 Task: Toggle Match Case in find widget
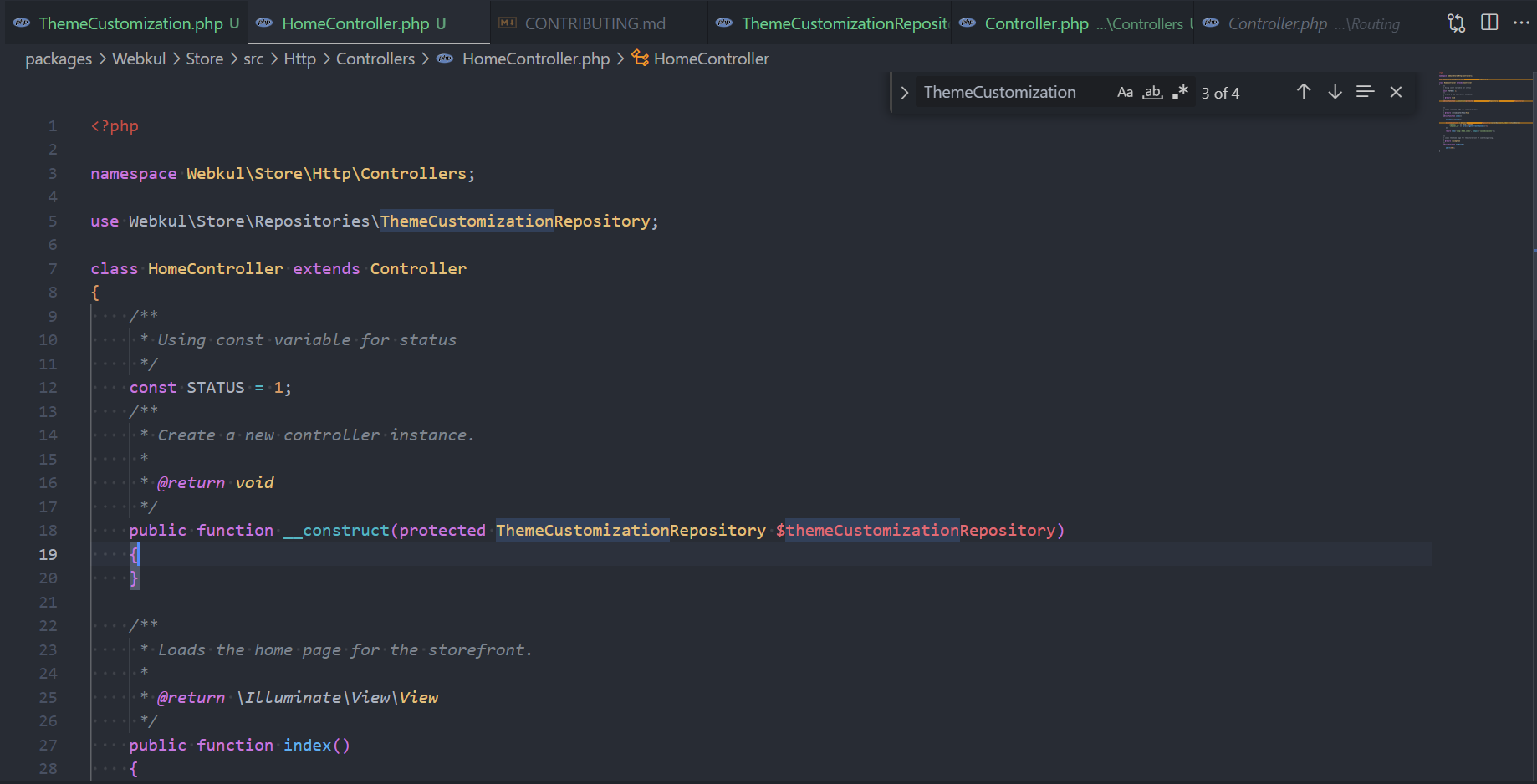[x=1126, y=93]
